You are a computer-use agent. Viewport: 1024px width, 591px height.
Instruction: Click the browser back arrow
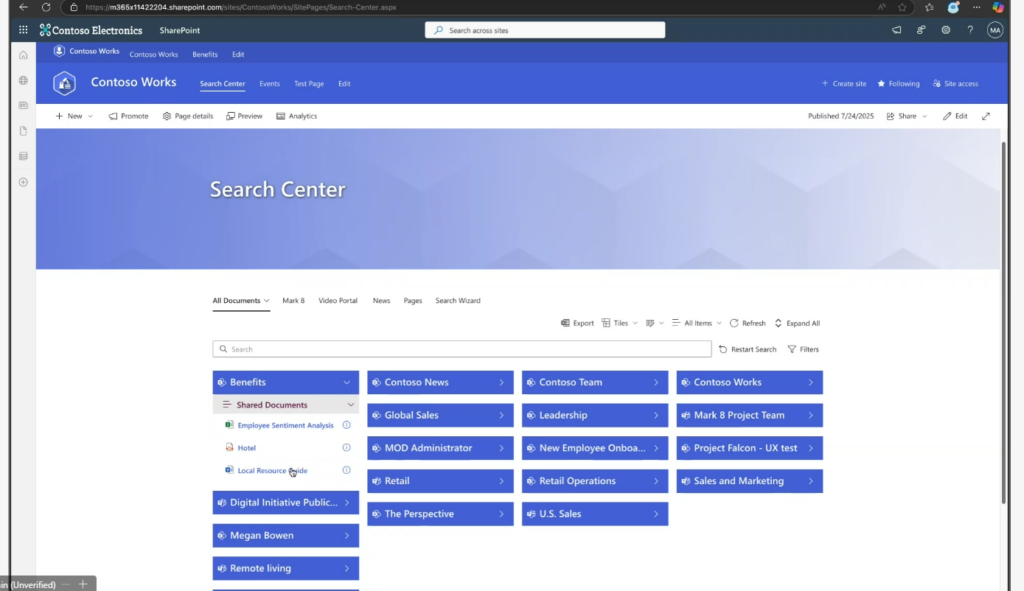[x=24, y=7]
